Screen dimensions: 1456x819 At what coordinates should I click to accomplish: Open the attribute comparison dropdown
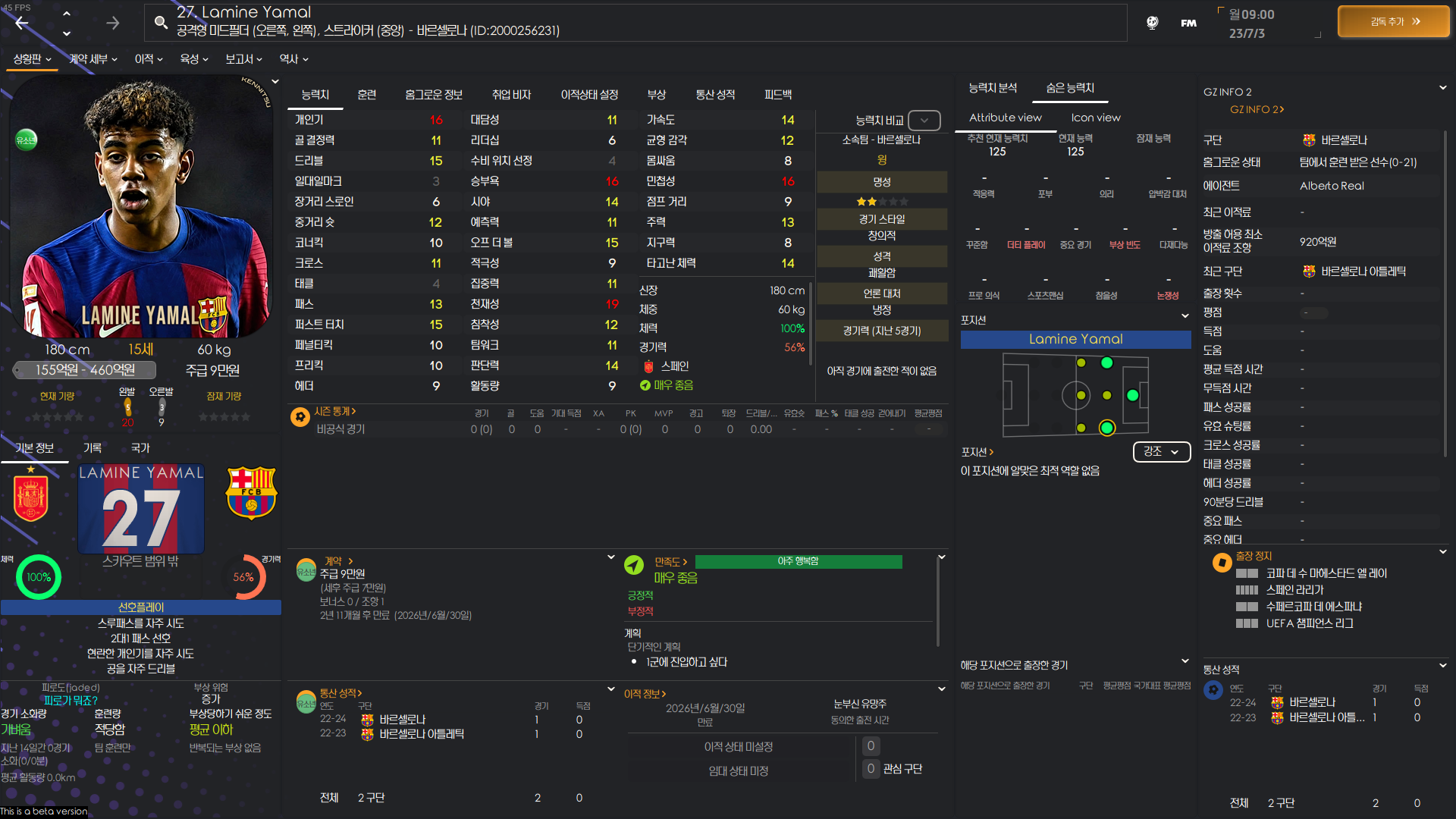(x=924, y=121)
